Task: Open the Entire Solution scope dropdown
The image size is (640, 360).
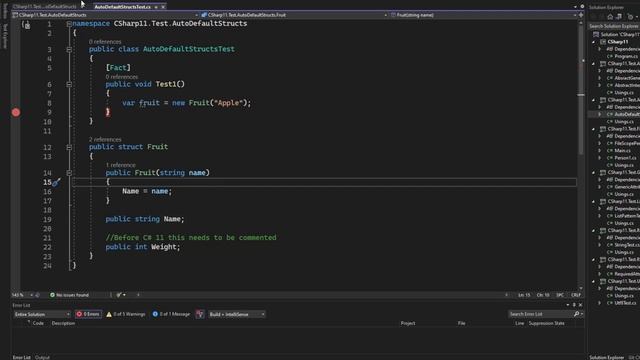Action: coord(42,314)
